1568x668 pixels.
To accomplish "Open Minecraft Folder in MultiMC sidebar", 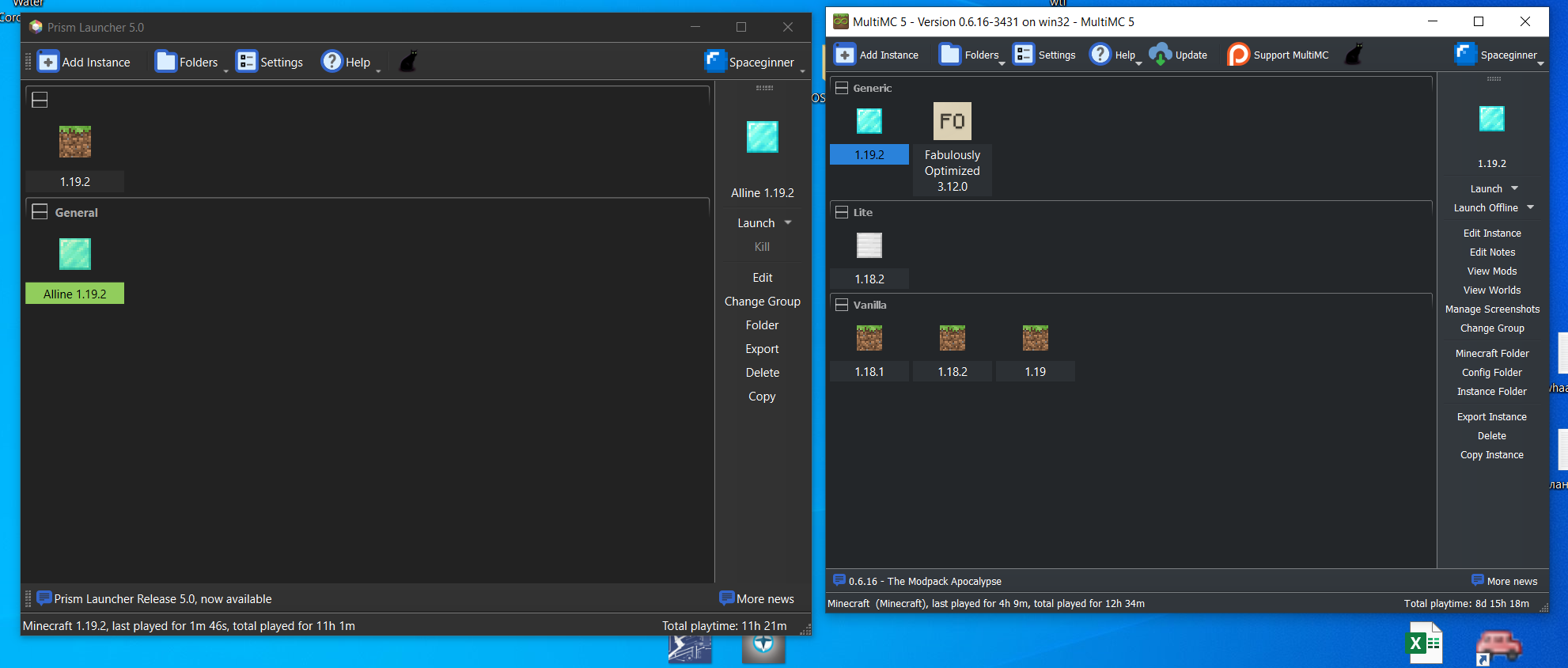I will [x=1492, y=354].
